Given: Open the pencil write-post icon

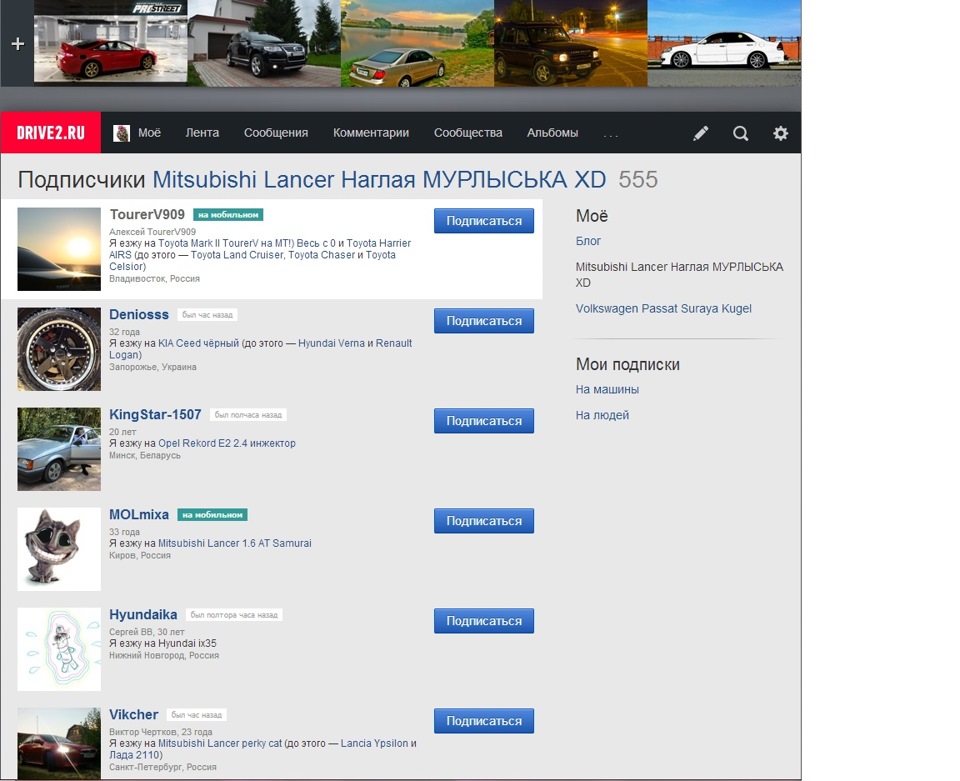Looking at the screenshot, I should point(701,133).
